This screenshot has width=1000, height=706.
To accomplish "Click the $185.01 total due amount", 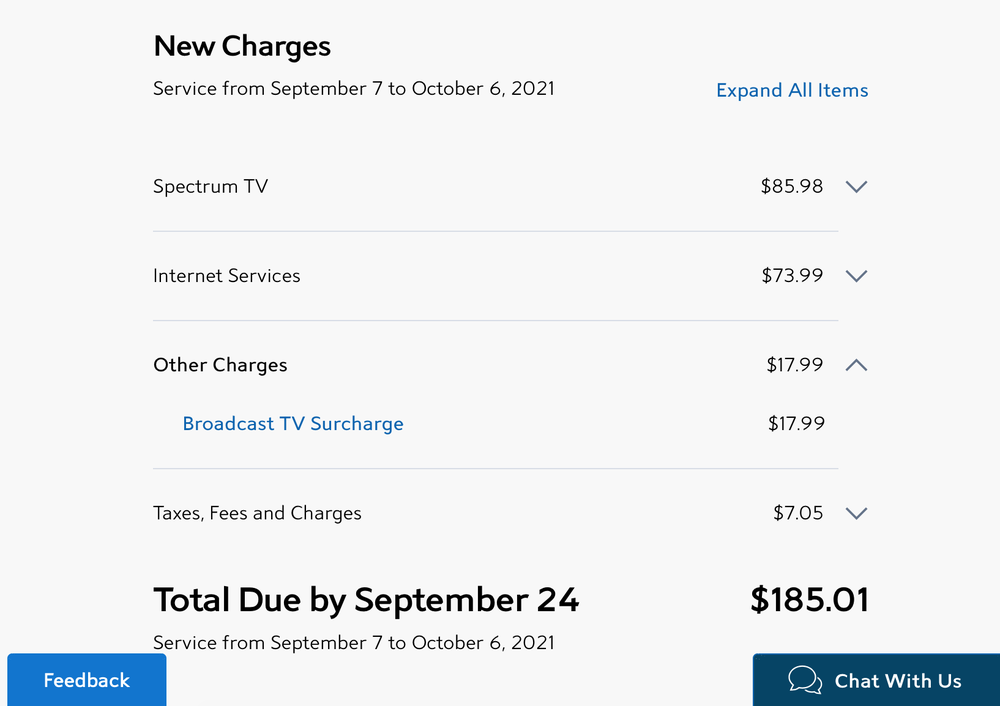I will tap(809, 600).
